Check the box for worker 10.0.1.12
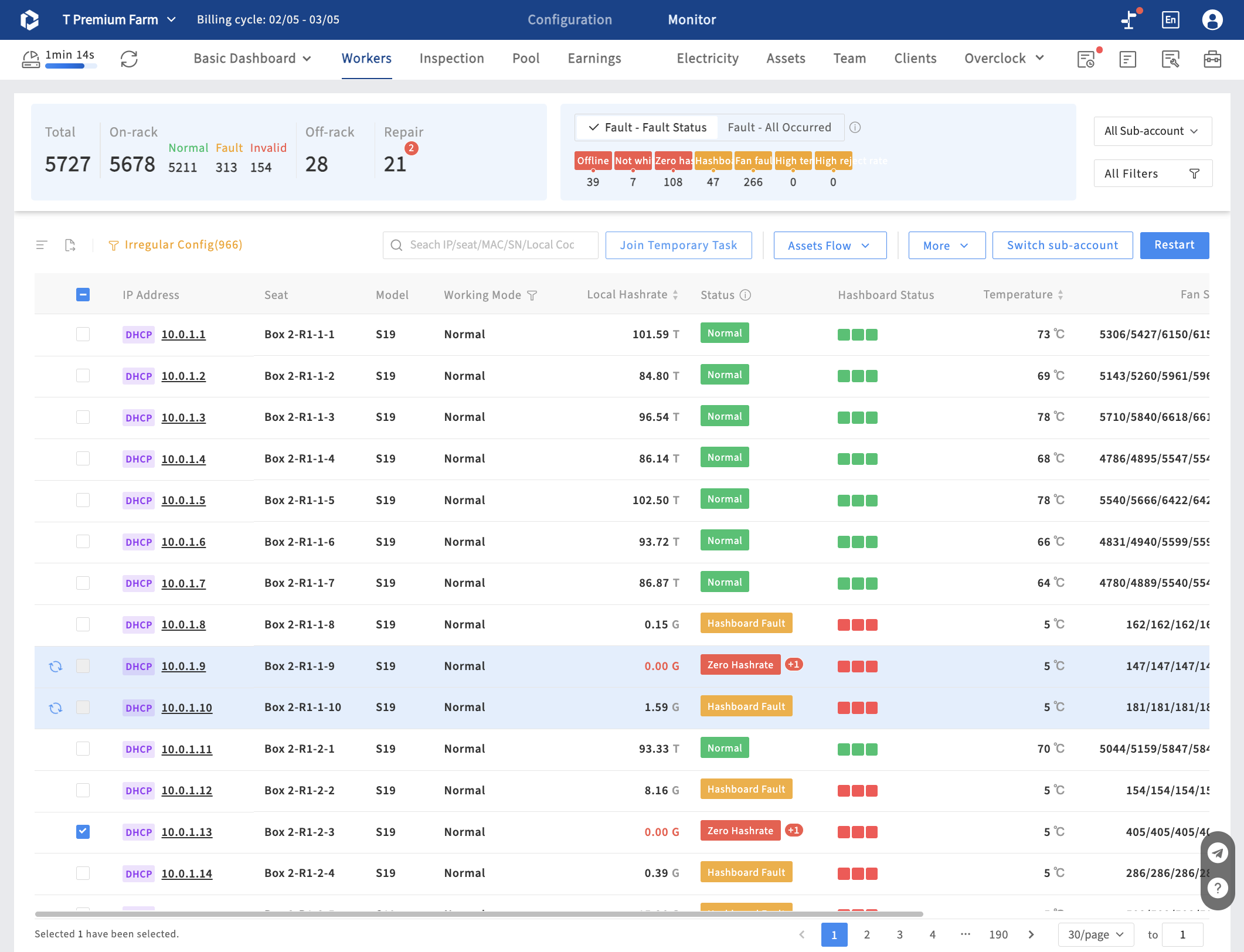The height and width of the screenshot is (952, 1244). coord(83,790)
